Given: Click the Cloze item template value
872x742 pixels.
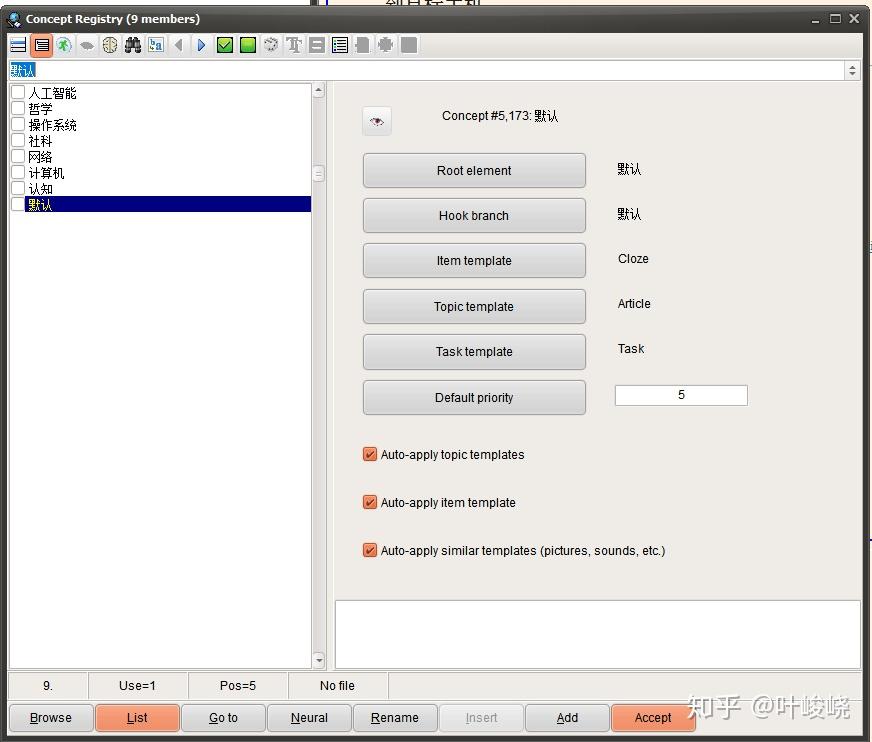Looking at the screenshot, I should click(x=633, y=259).
